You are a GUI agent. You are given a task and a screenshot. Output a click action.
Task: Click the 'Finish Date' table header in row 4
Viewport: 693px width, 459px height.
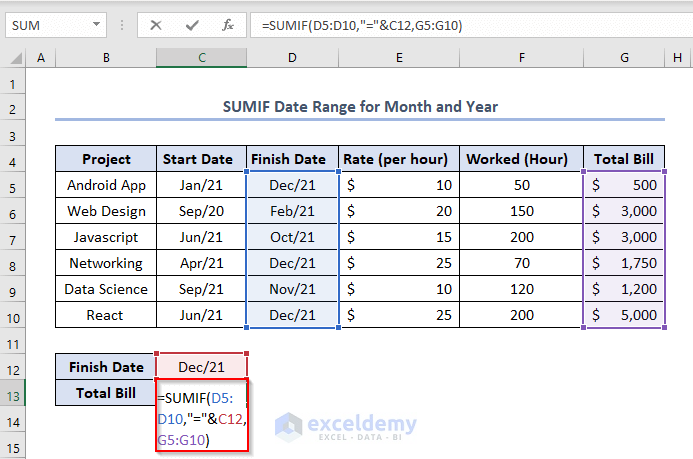292,159
